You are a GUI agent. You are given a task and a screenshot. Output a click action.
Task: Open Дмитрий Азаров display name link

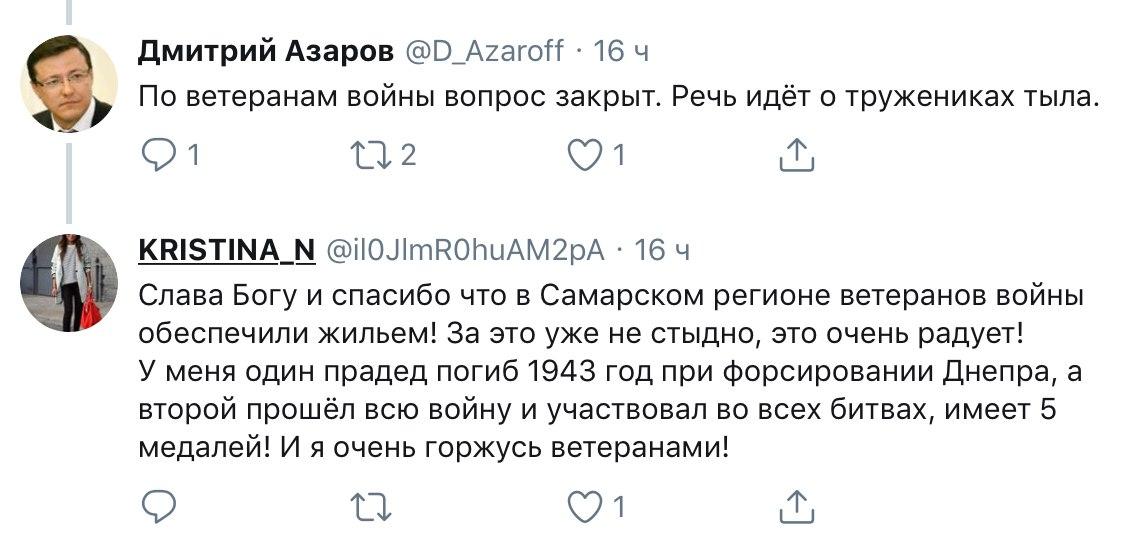point(265,50)
